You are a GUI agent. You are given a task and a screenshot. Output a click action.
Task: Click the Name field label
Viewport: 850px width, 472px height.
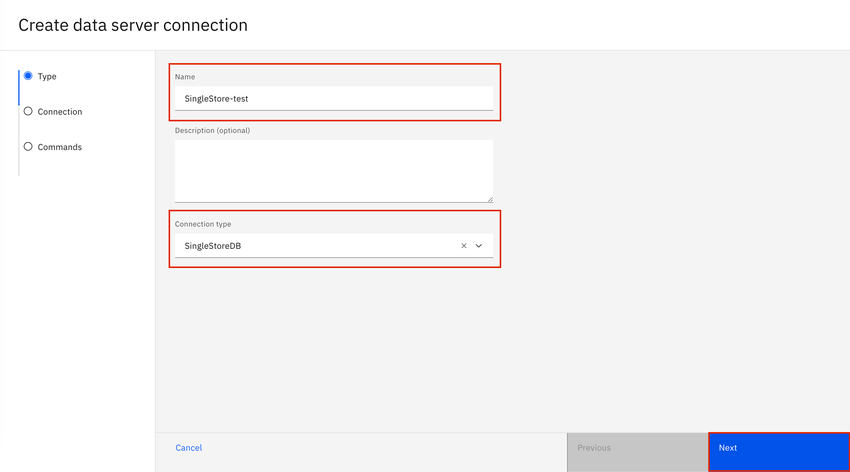[x=185, y=77]
